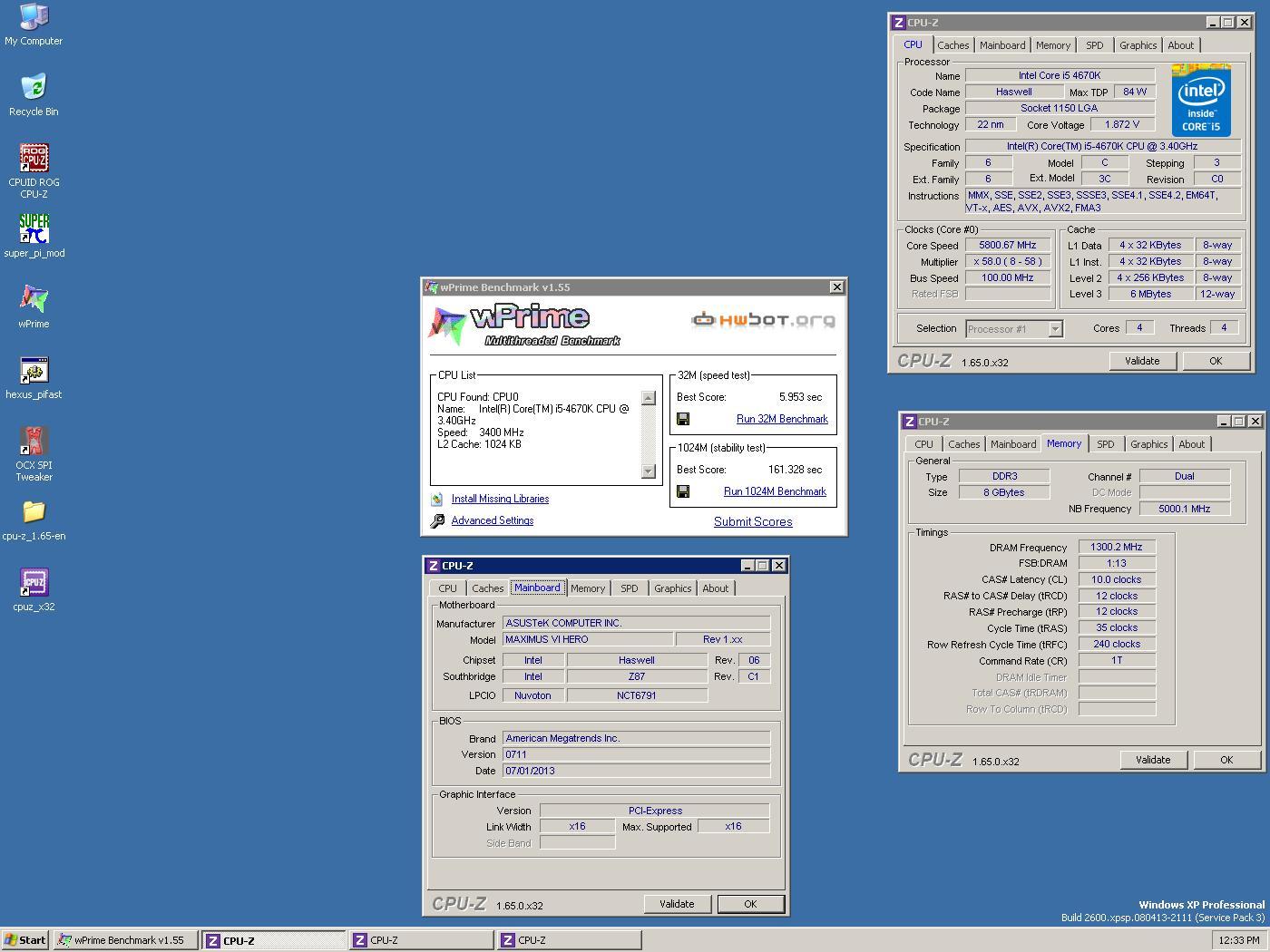Switch to Graphics tab in the Memory window

tap(1148, 444)
